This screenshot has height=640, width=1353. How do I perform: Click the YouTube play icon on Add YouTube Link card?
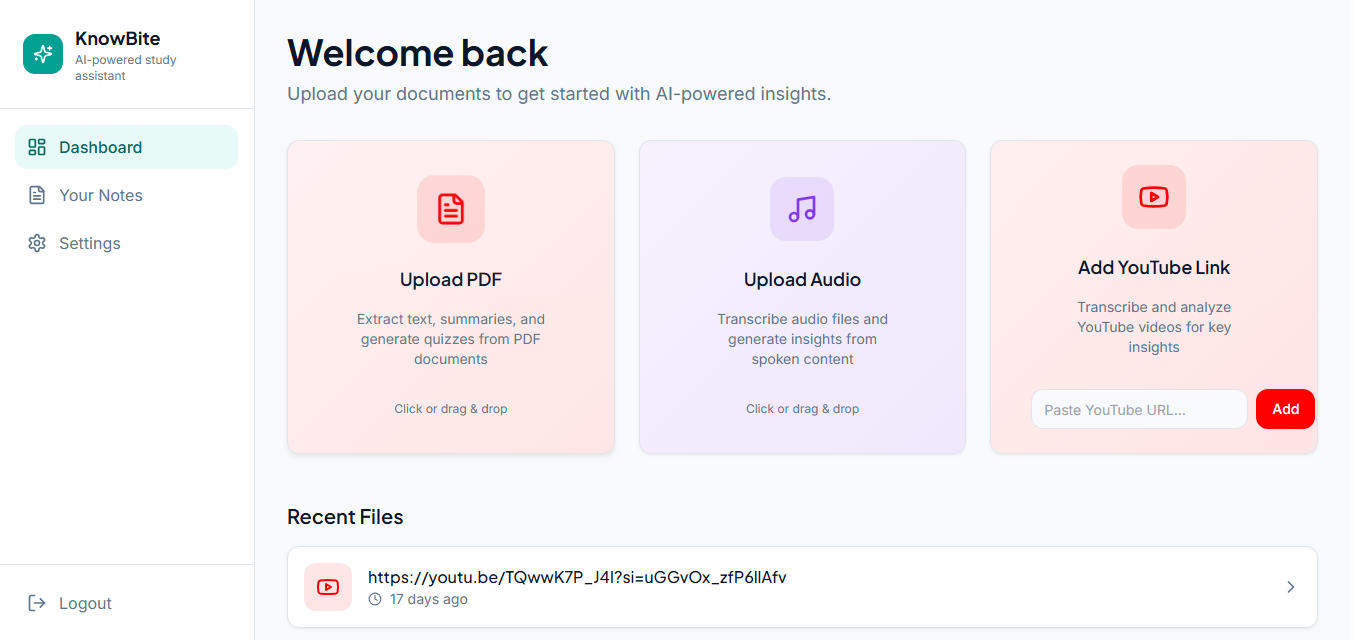(1153, 197)
